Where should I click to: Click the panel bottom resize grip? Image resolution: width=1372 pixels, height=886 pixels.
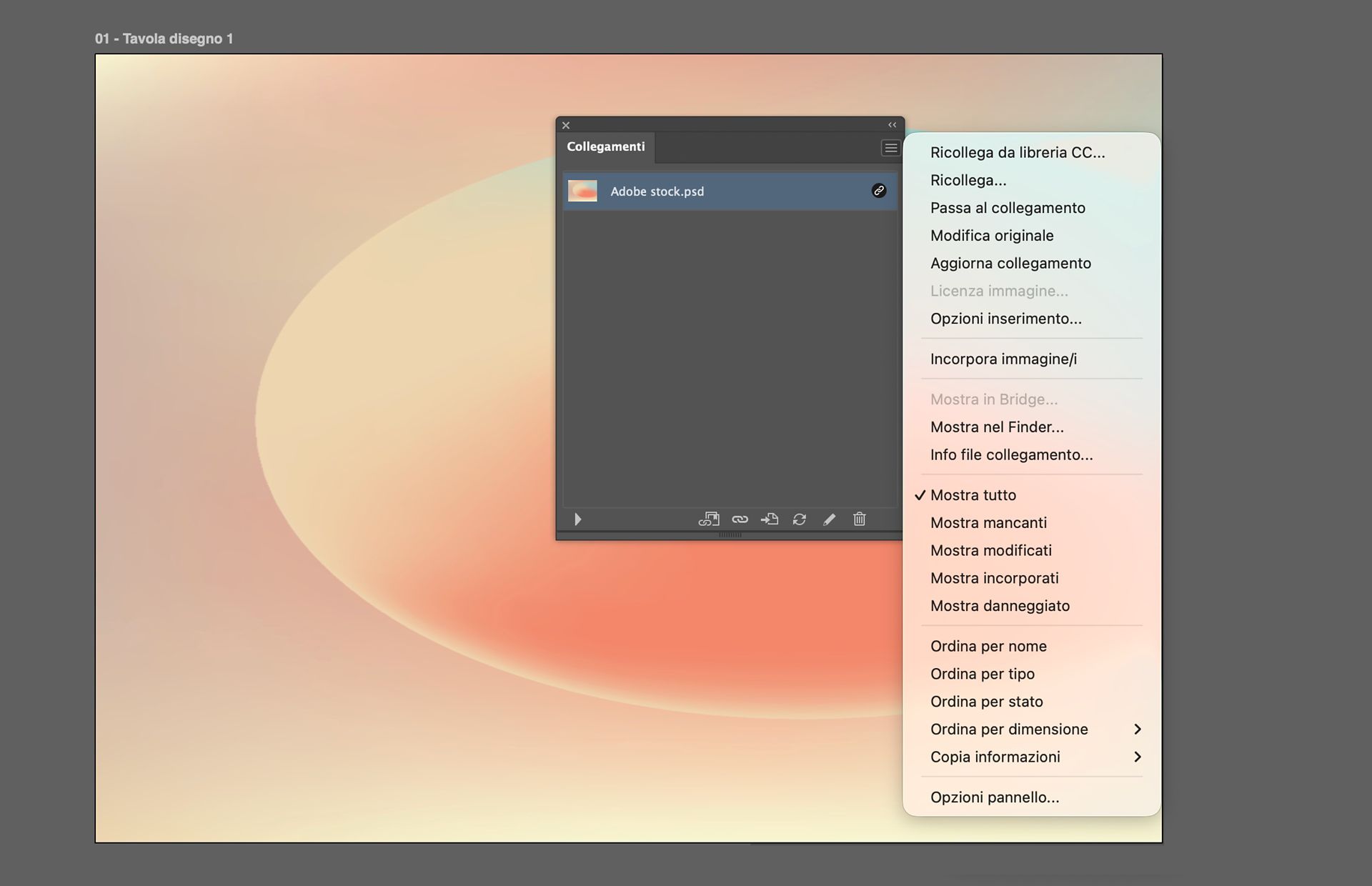tap(730, 534)
